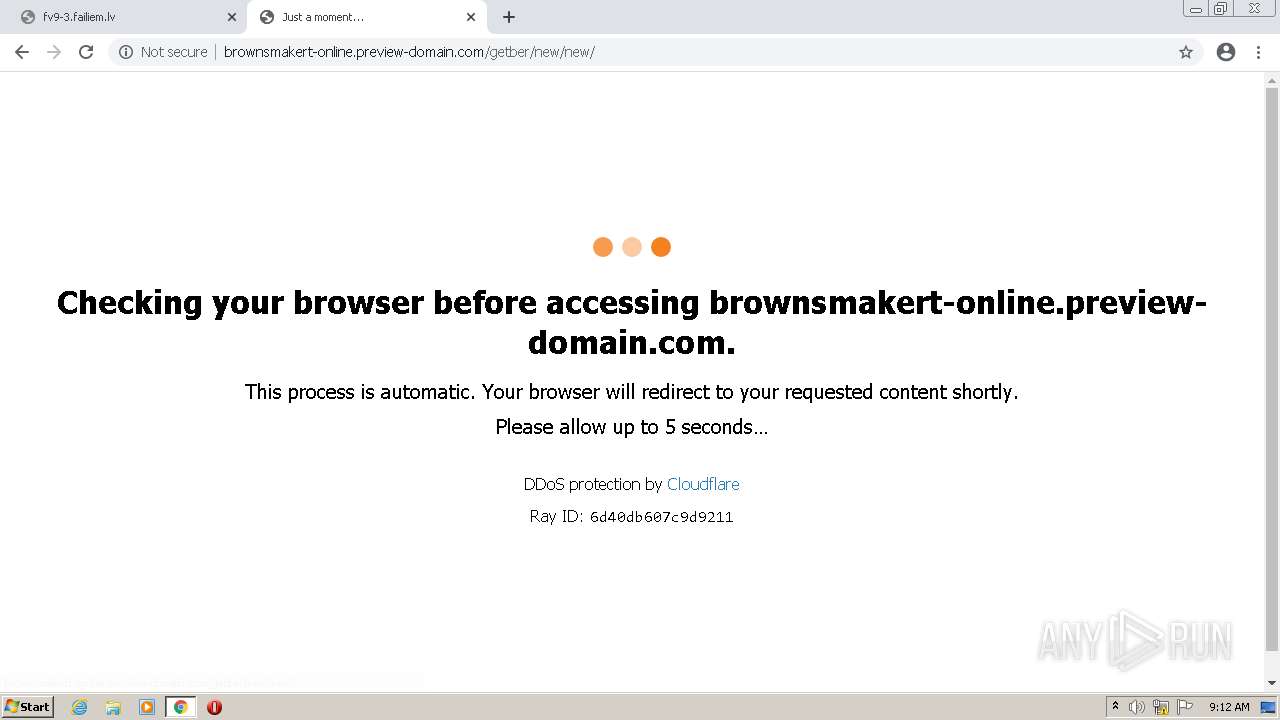Open the Chrome profile avatar icon

pyautogui.click(x=1226, y=52)
